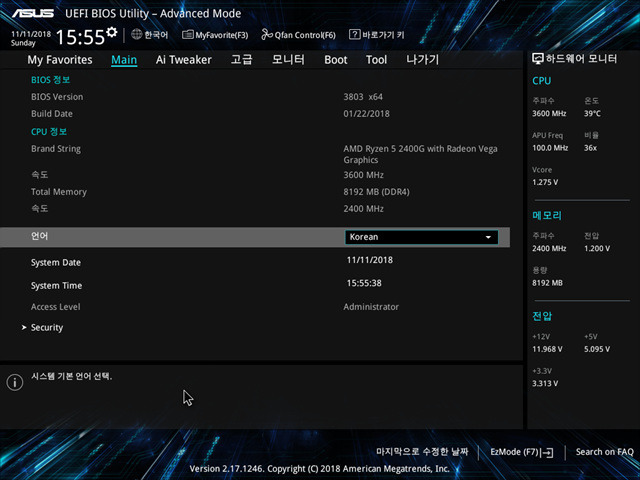Open the Korean language dropdown
Viewport: 640px width, 480px height.
point(422,237)
